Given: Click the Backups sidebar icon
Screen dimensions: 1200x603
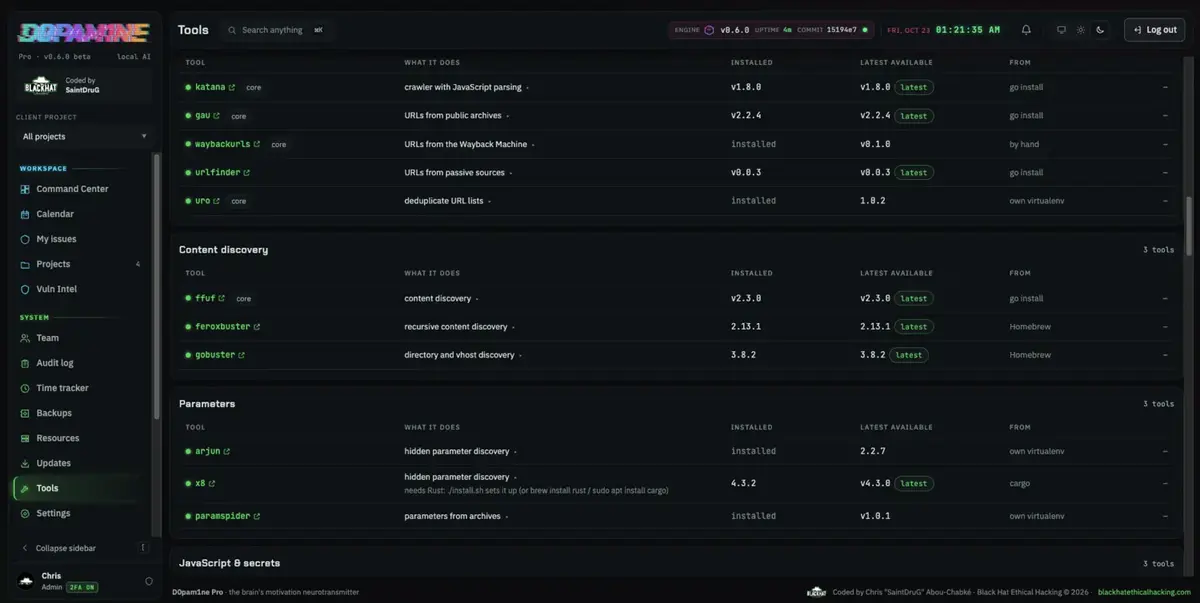Looking at the screenshot, I should pyautogui.click(x=25, y=413).
